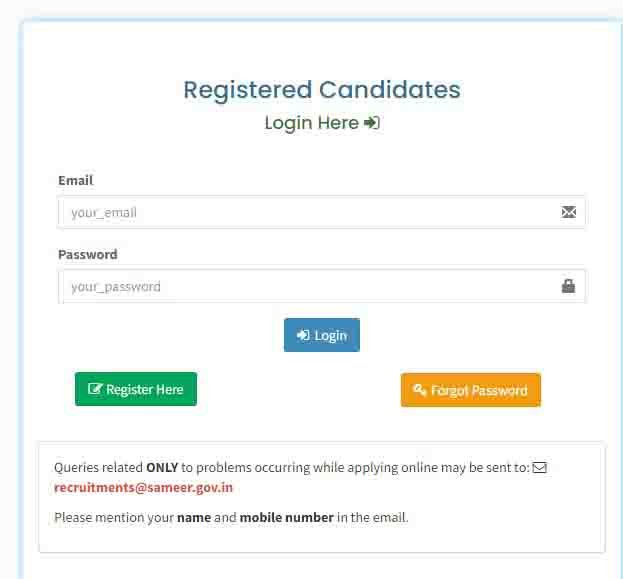Click the bold mobile number text

pyautogui.click(x=286, y=517)
